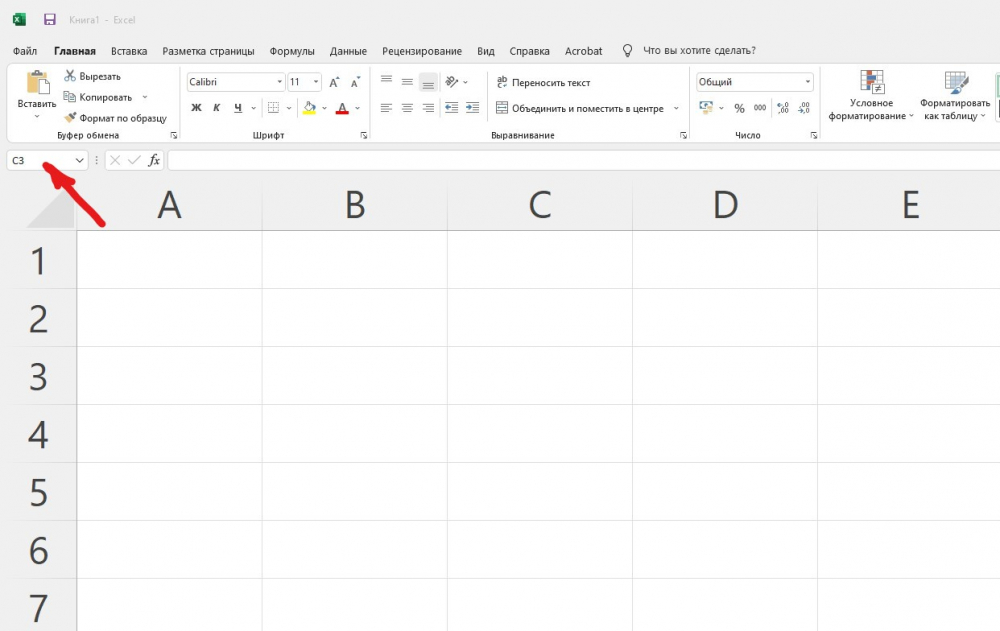1000x631 pixels.
Task: Open the Calibri font name dropdown
Action: click(279, 82)
